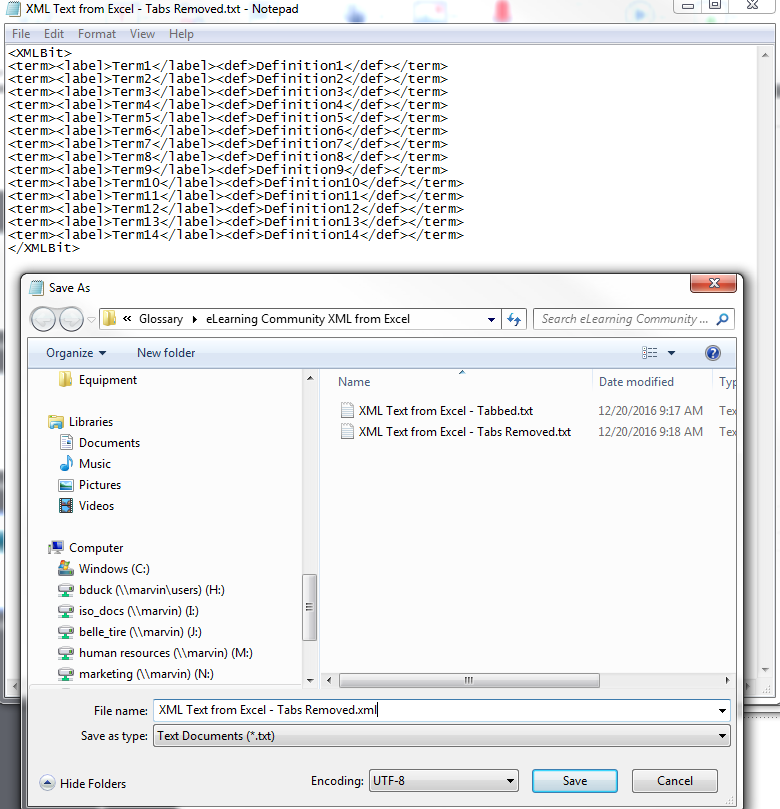Click eLearning Community XML from Excel breadcrumb
Viewport: 780px width, 809px height.
click(x=308, y=319)
